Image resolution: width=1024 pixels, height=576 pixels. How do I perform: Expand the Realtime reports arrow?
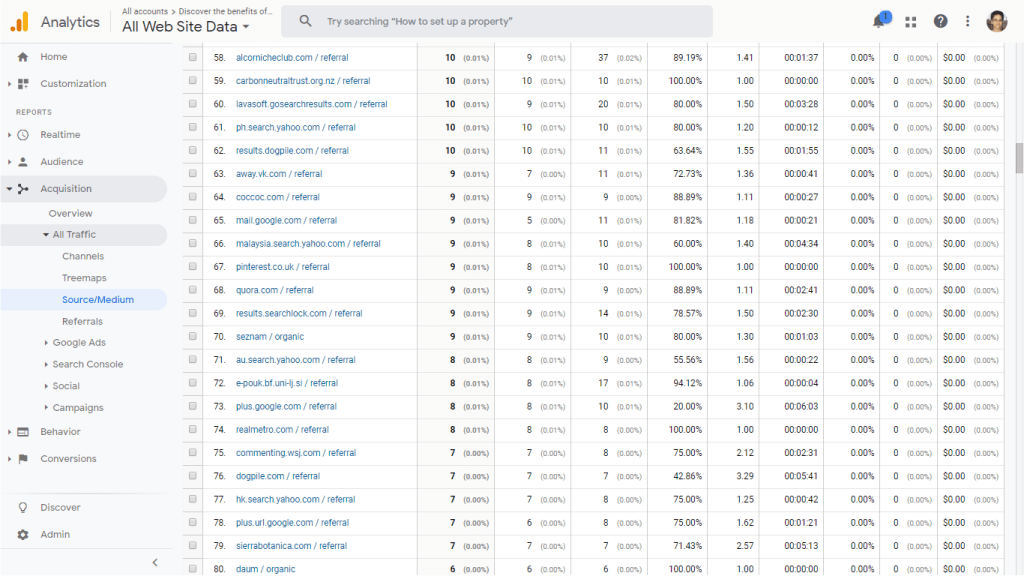[x=9, y=135]
